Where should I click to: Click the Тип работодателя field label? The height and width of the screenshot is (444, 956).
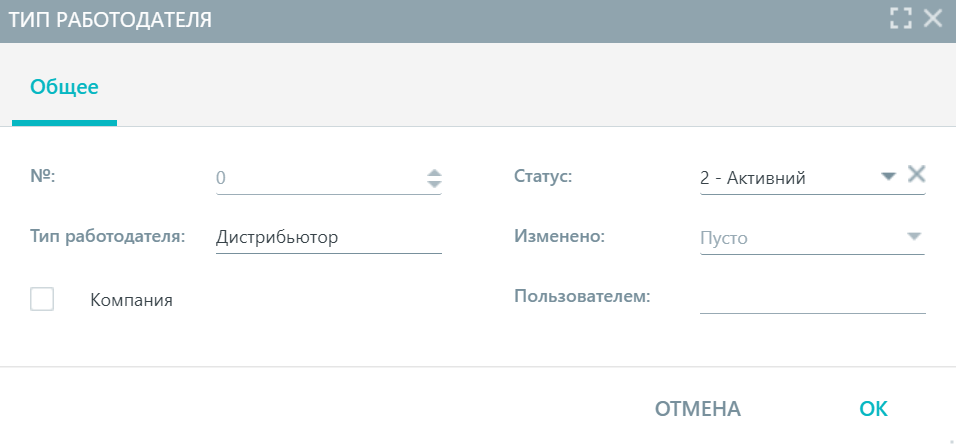(107, 237)
